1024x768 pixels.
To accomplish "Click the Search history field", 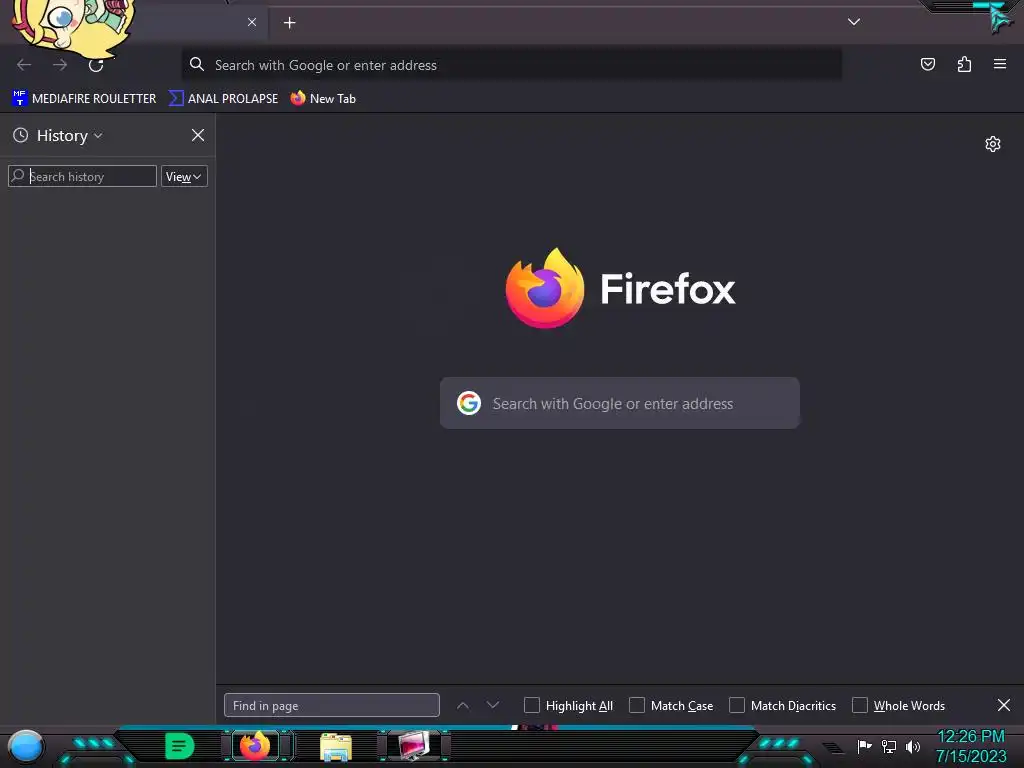I will tap(82, 176).
